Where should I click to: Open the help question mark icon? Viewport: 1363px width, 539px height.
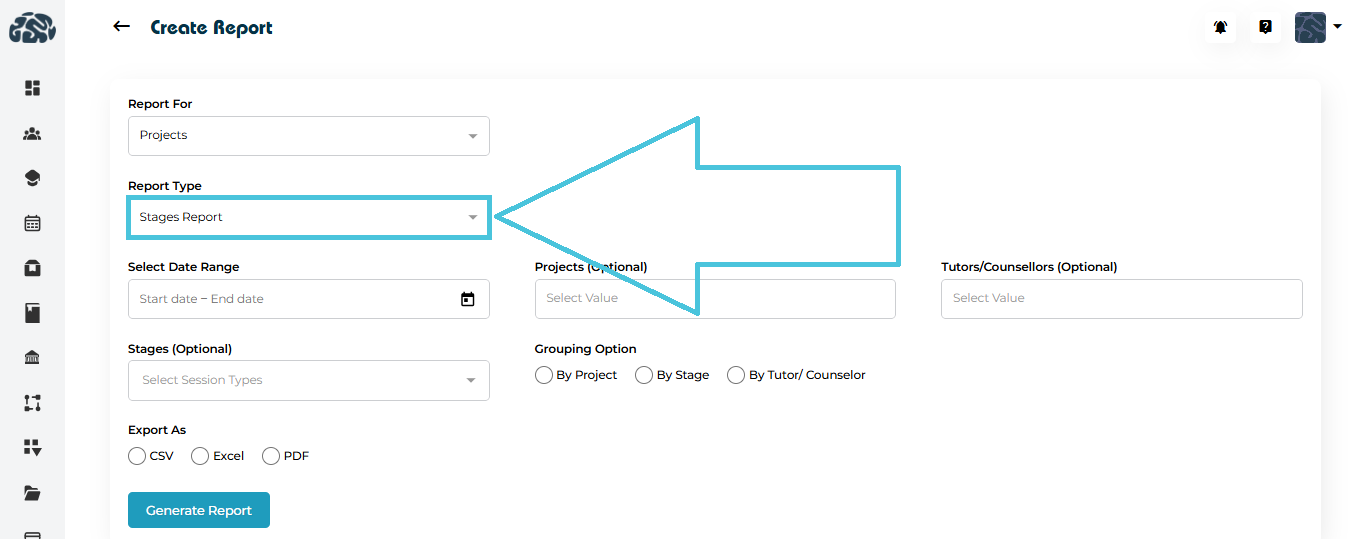[1265, 28]
